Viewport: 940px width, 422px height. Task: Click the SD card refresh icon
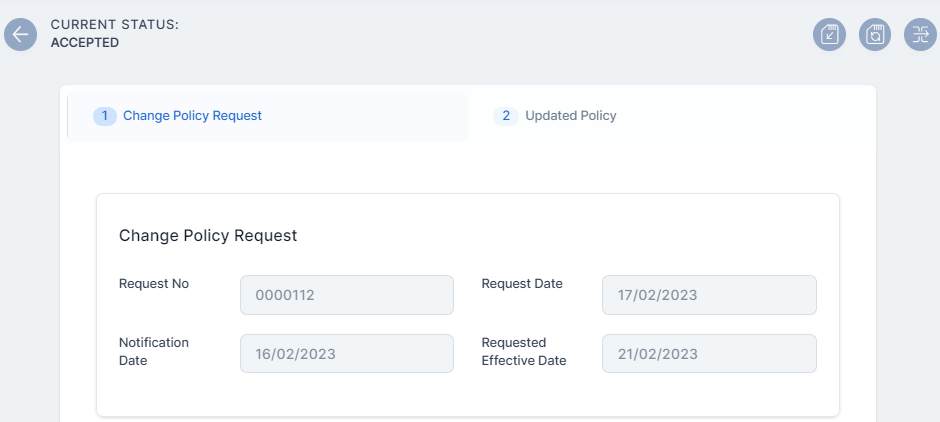pyautogui.click(x=875, y=34)
